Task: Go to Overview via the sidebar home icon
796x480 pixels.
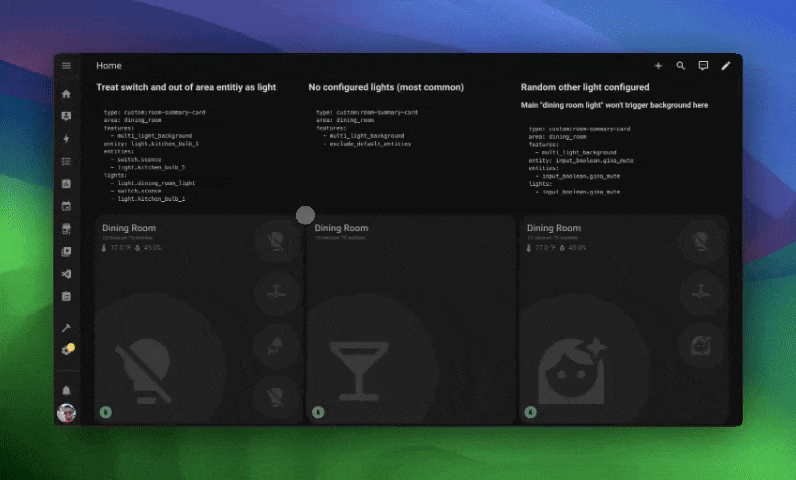Action: tap(66, 94)
